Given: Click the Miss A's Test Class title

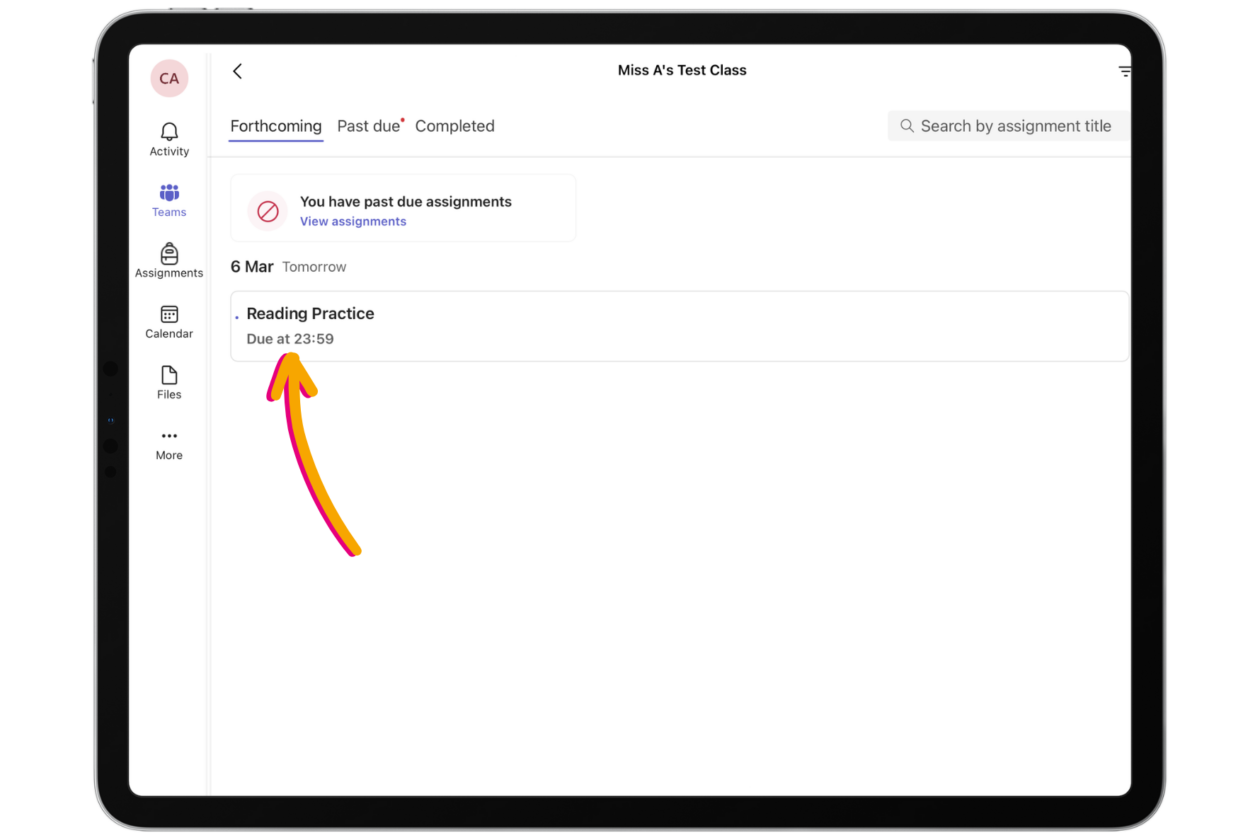Looking at the screenshot, I should click(682, 71).
